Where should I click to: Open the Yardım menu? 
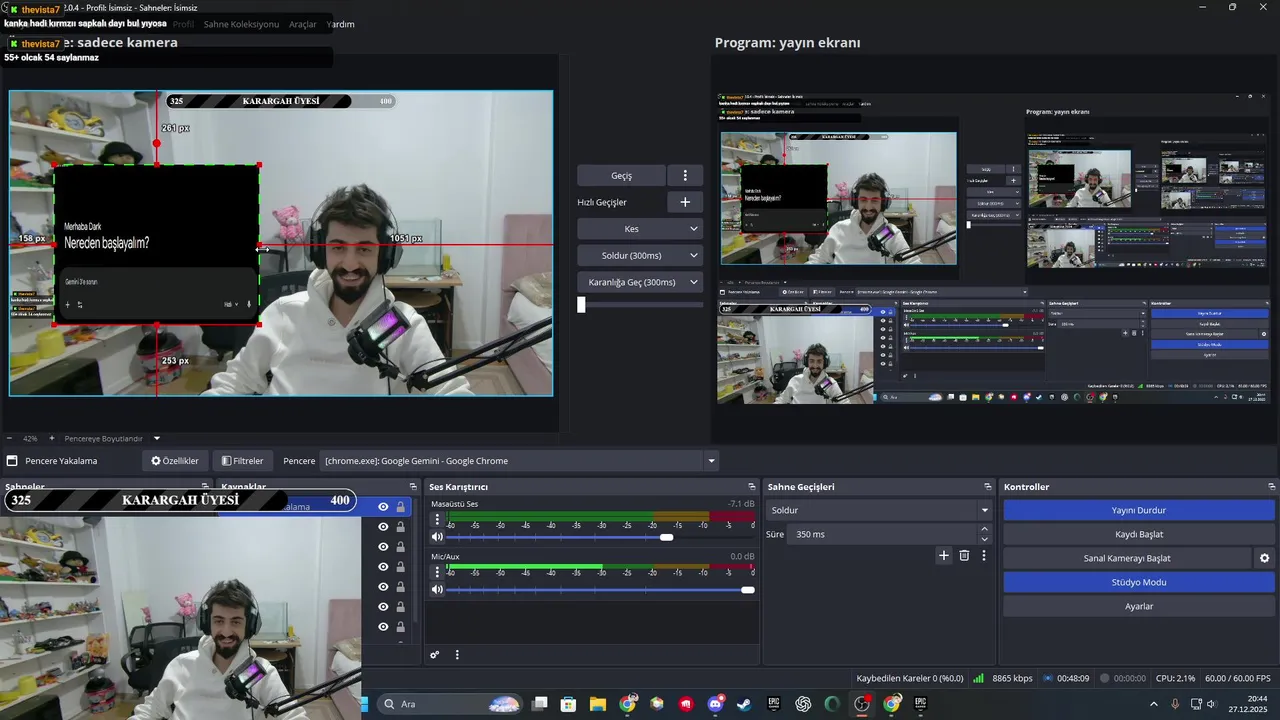[341, 24]
